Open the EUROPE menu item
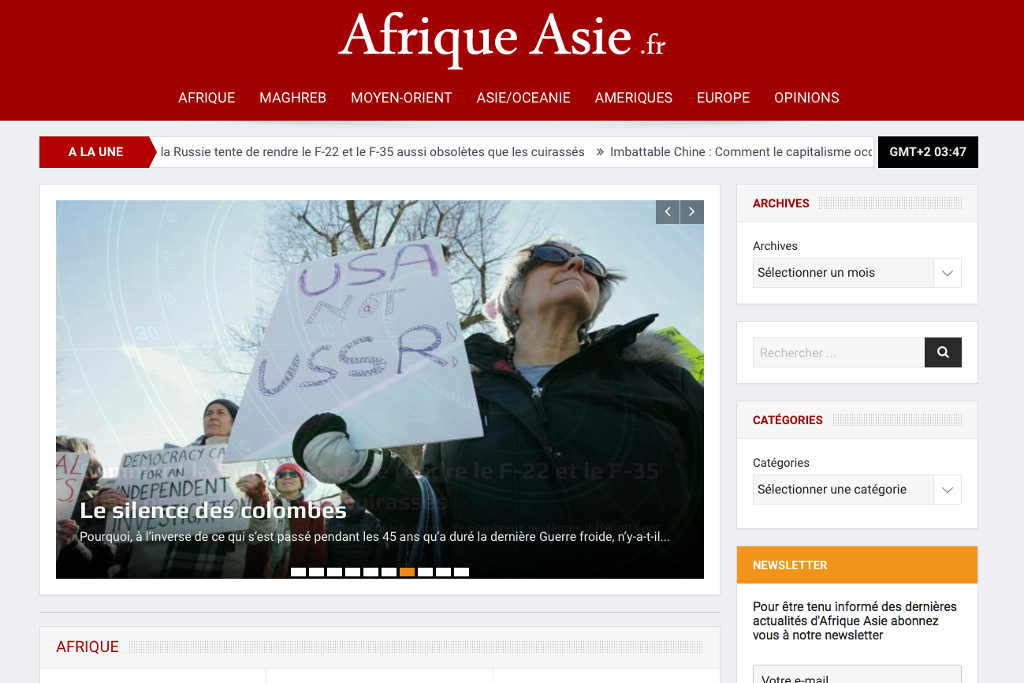The height and width of the screenshot is (683, 1024). (x=723, y=98)
